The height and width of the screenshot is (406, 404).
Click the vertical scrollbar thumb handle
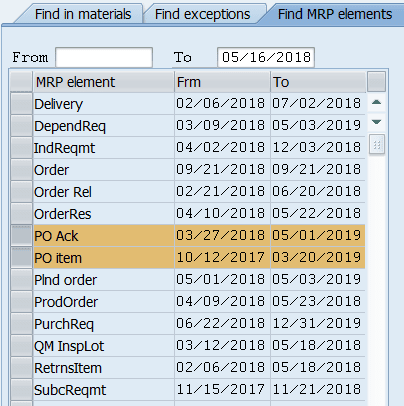click(377, 145)
